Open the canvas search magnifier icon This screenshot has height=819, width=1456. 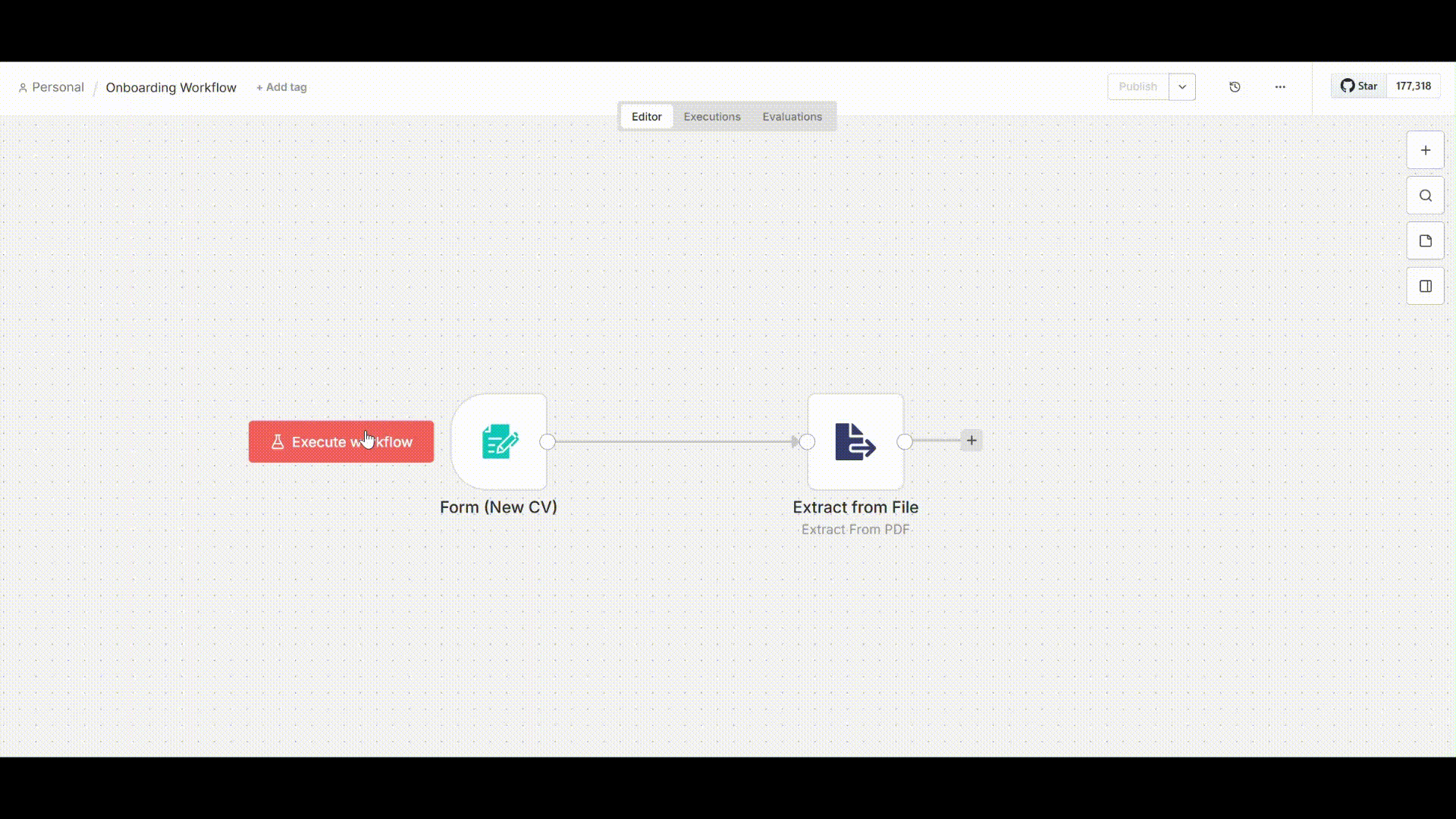(x=1425, y=196)
